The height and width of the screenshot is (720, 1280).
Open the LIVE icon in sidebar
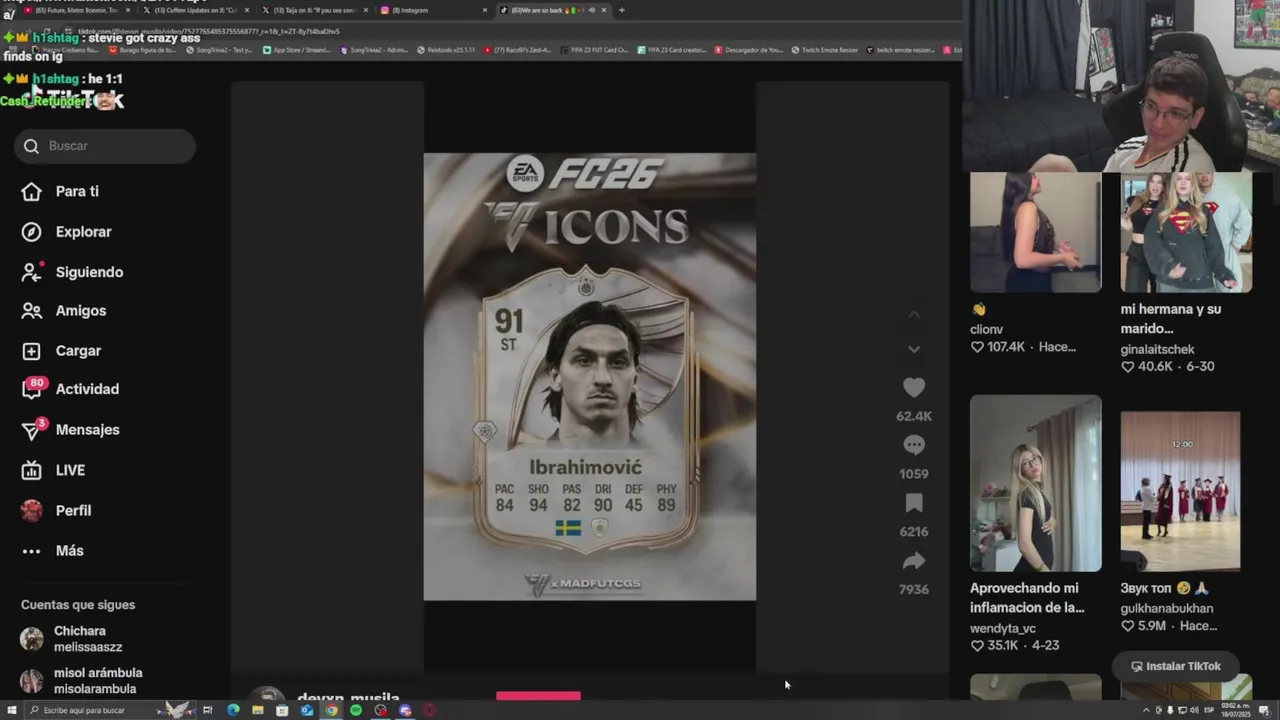point(31,470)
